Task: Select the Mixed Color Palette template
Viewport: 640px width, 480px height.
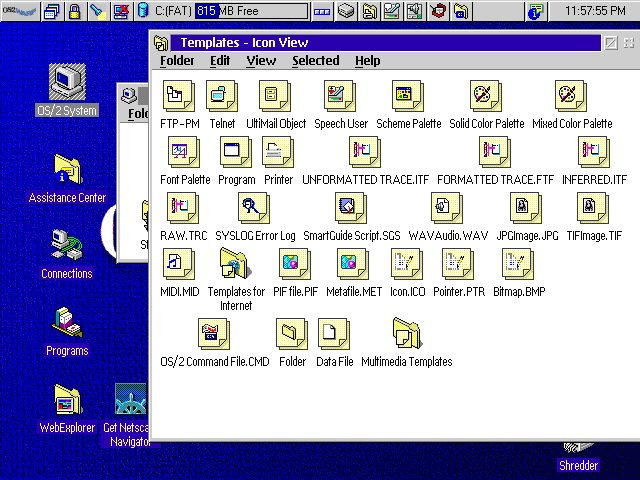Action: (x=571, y=96)
